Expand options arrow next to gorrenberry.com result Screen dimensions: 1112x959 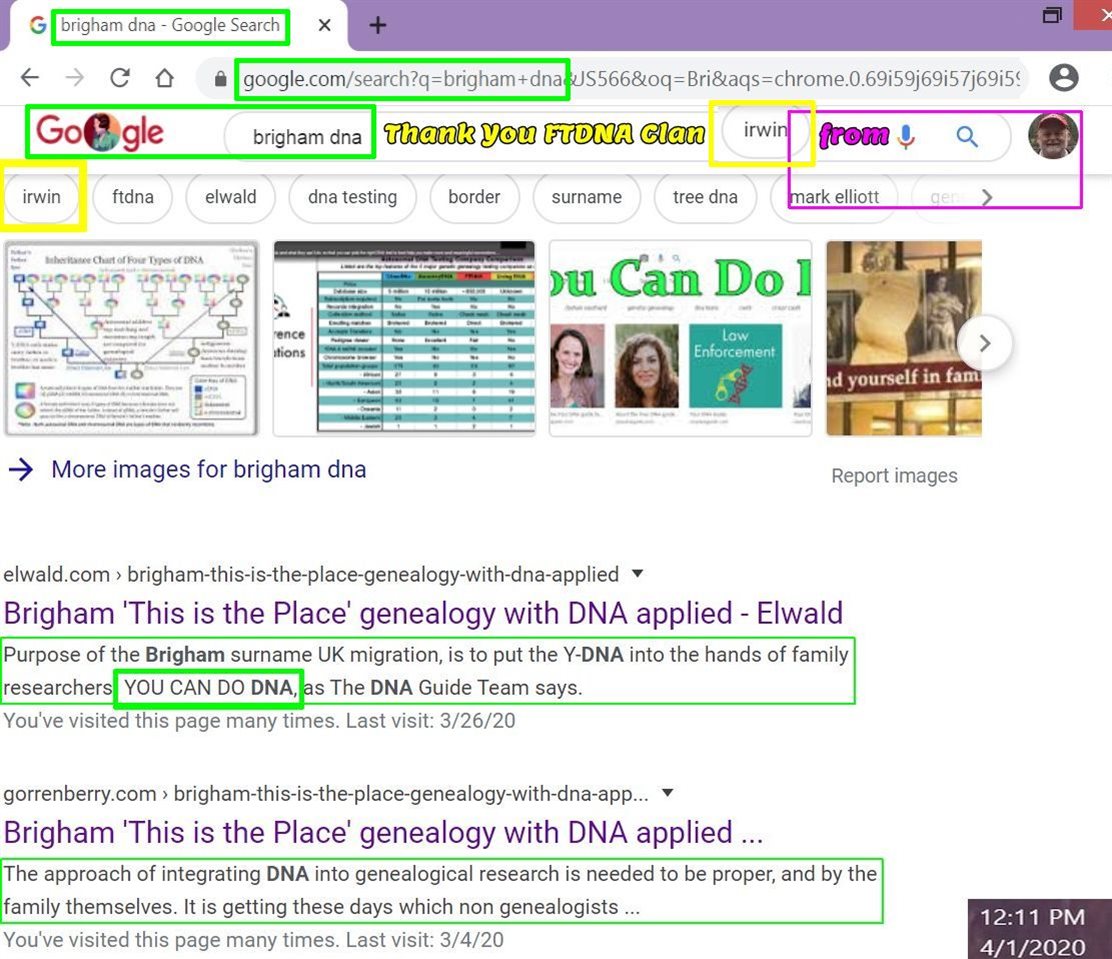coord(668,794)
